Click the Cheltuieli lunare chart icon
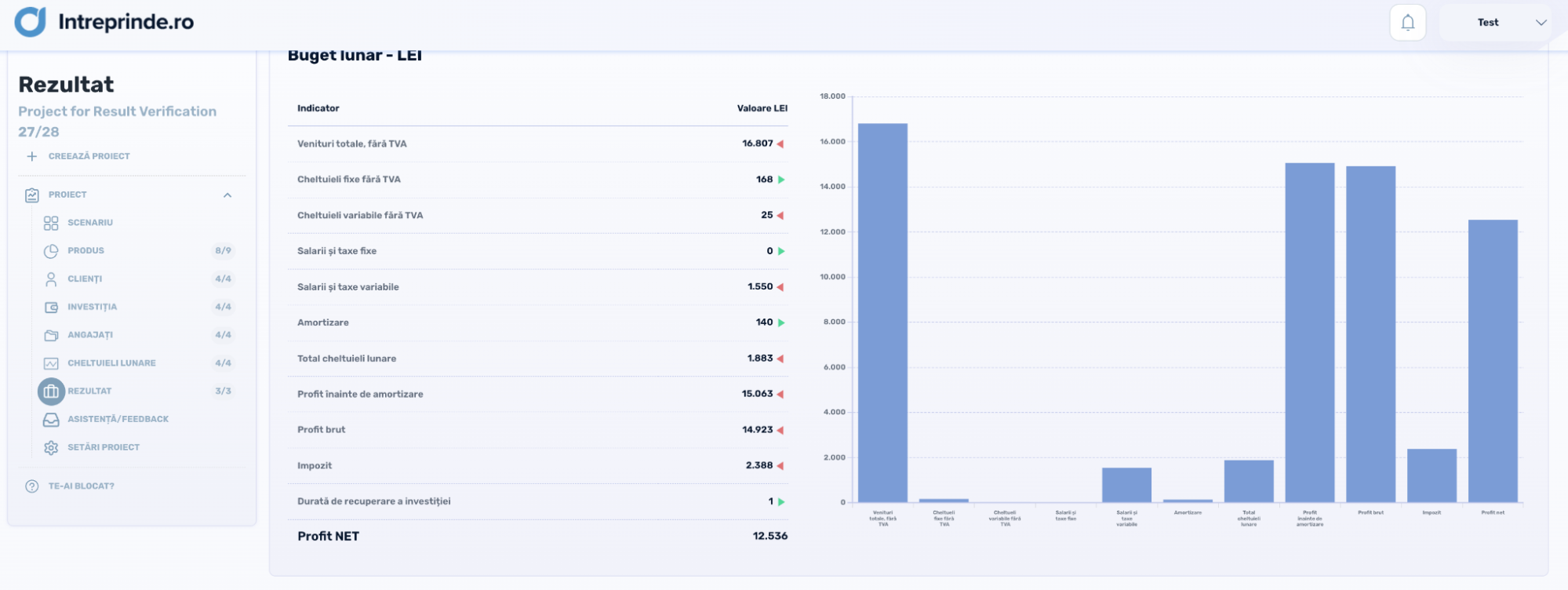The height and width of the screenshot is (590, 1568). coord(51,363)
